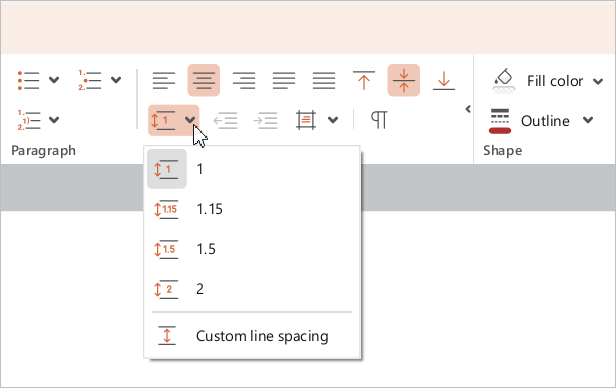This screenshot has width=616, height=388.
Task: Open the bullet list style dropdown arrow
Action: 54,80
